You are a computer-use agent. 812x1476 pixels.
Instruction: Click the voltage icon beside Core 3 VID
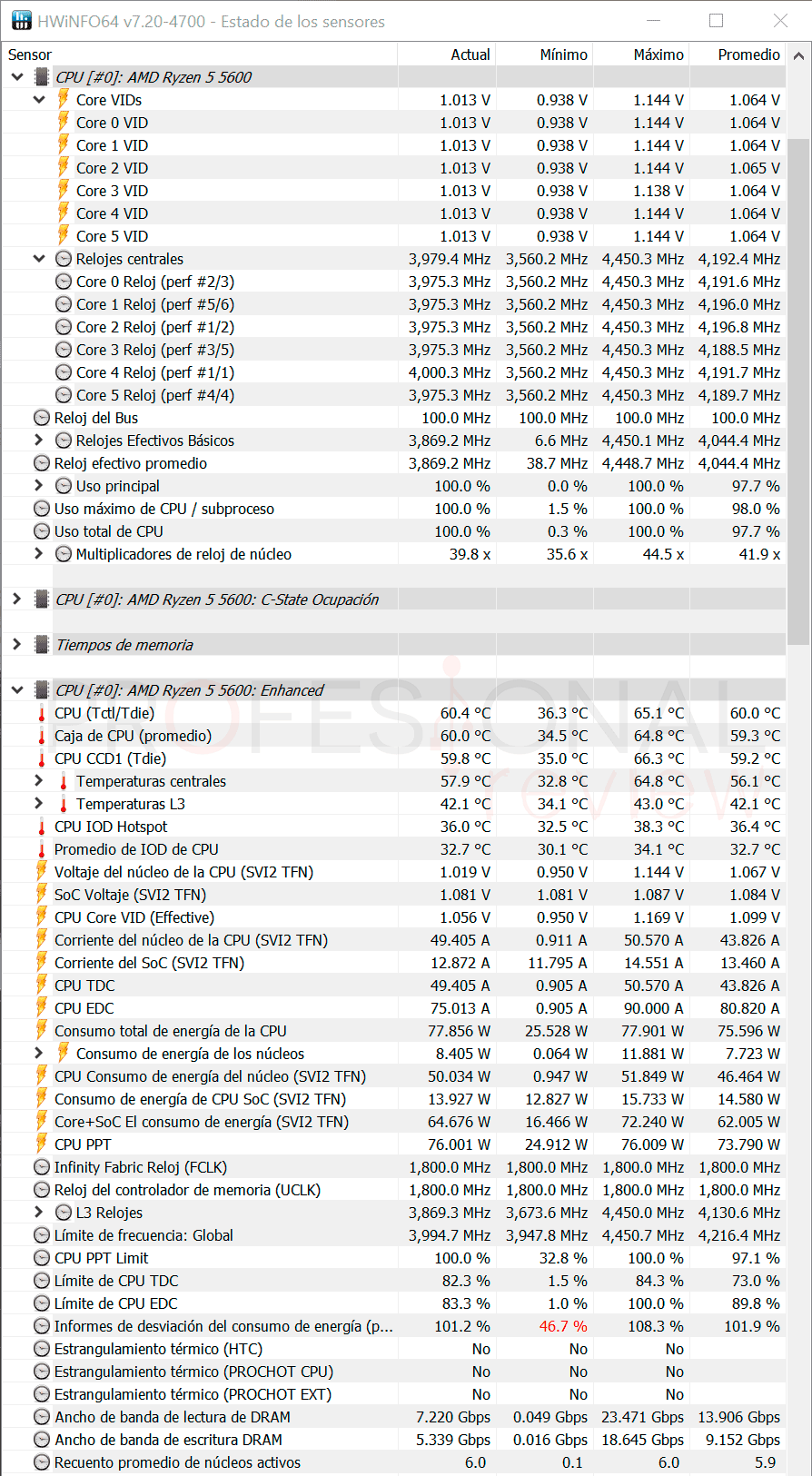tap(64, 190)
